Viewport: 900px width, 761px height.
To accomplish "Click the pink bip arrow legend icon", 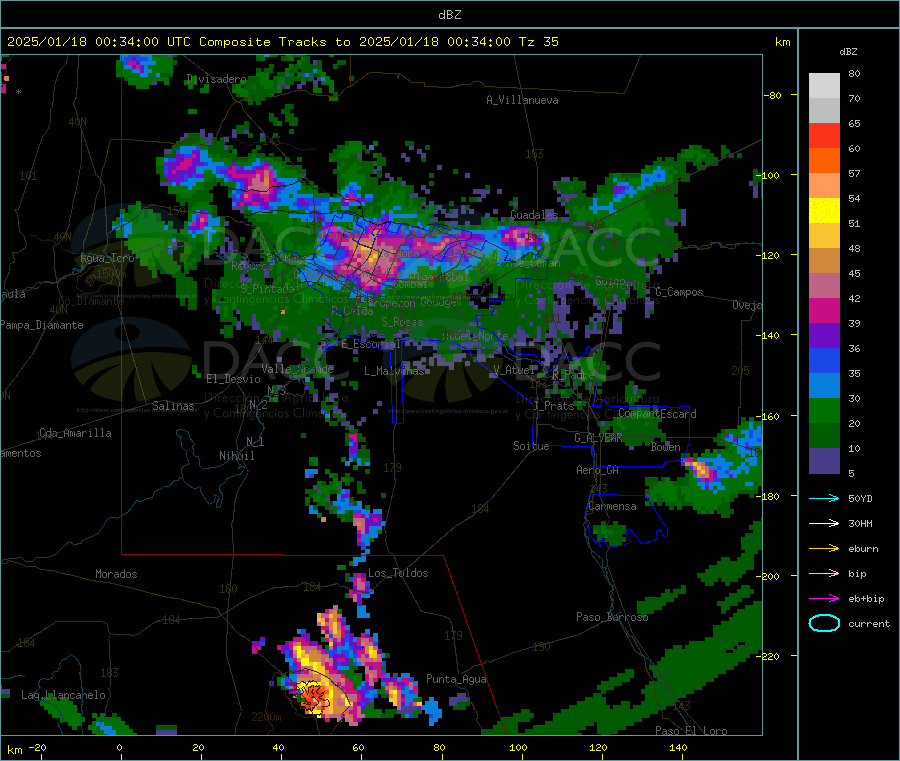I will [x=824, y=573].
